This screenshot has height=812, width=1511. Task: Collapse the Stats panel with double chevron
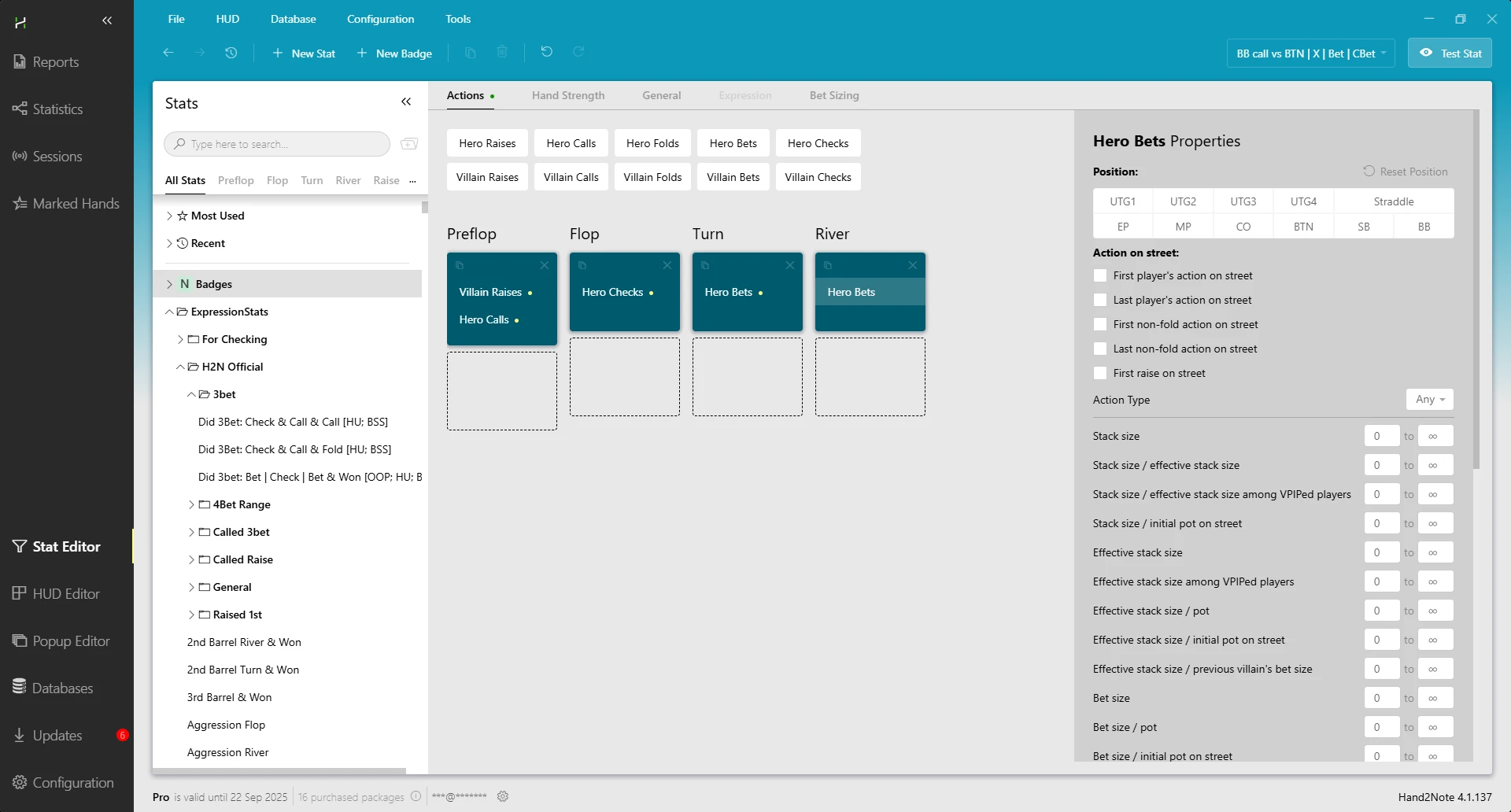tap(406, 102)
